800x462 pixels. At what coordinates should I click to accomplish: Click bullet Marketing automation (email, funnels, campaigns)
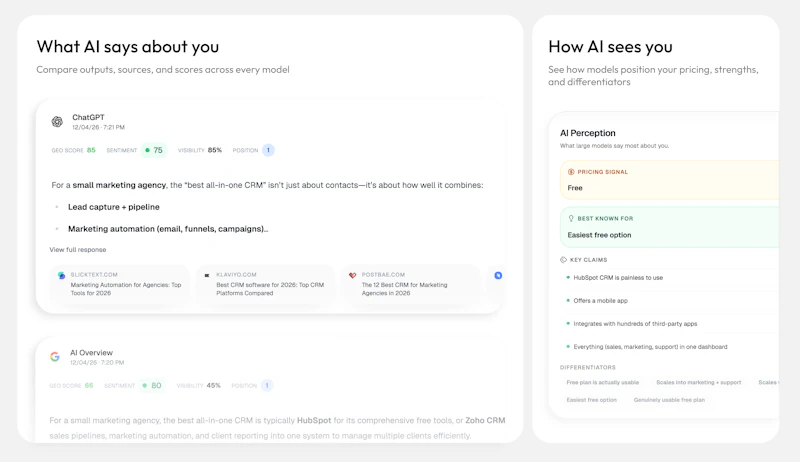(x=168, y=229)
